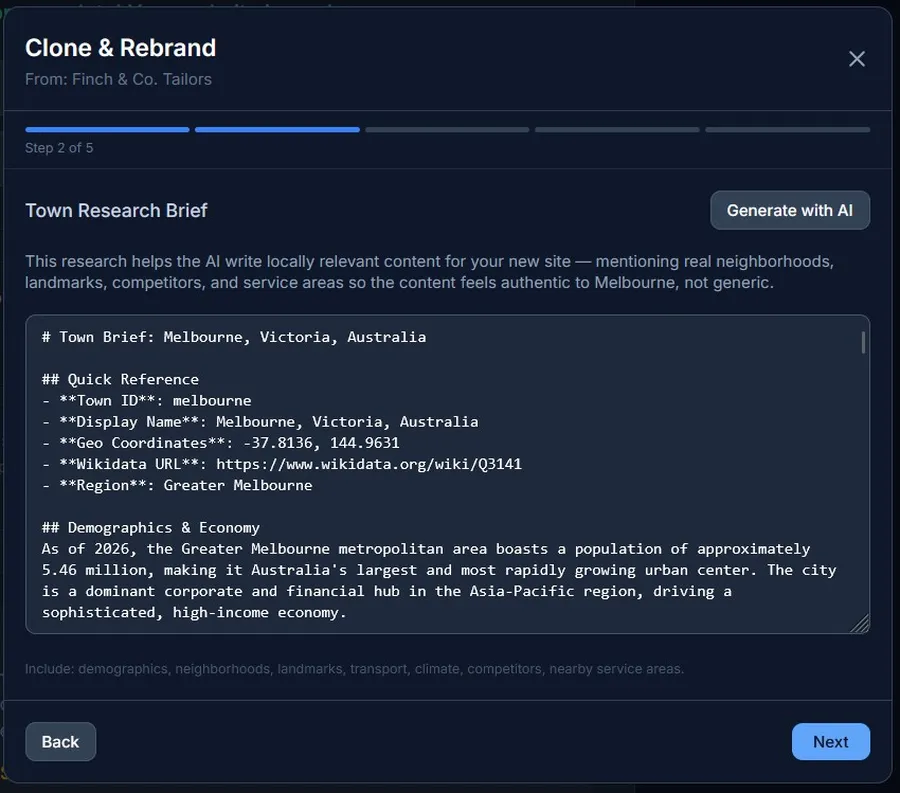Screen dimensions: 900x793
Task: Click the Town Research Brief section heading
Action: click(x=116, y=210)
